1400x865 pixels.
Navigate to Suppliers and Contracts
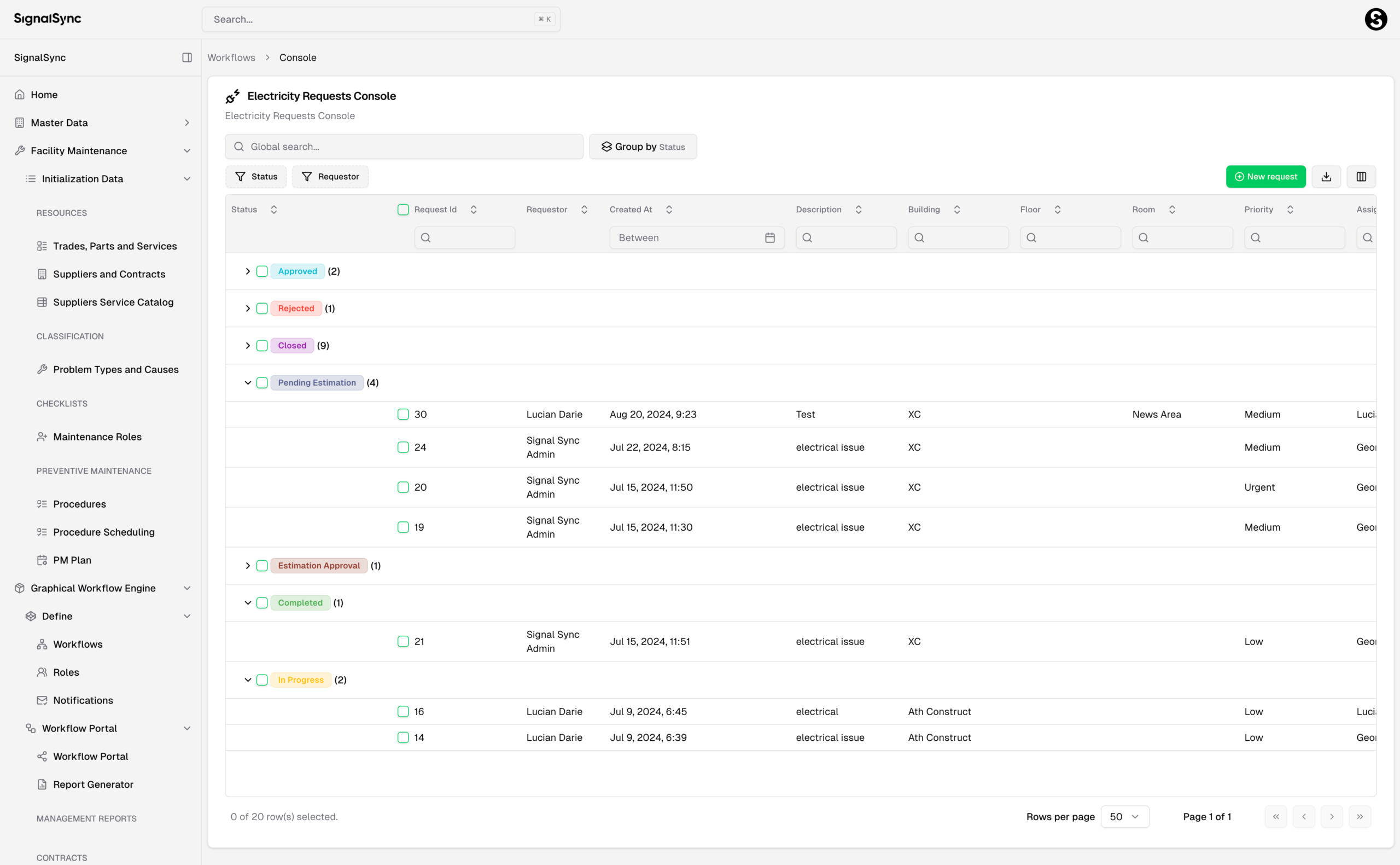click(x=109, y=274)
